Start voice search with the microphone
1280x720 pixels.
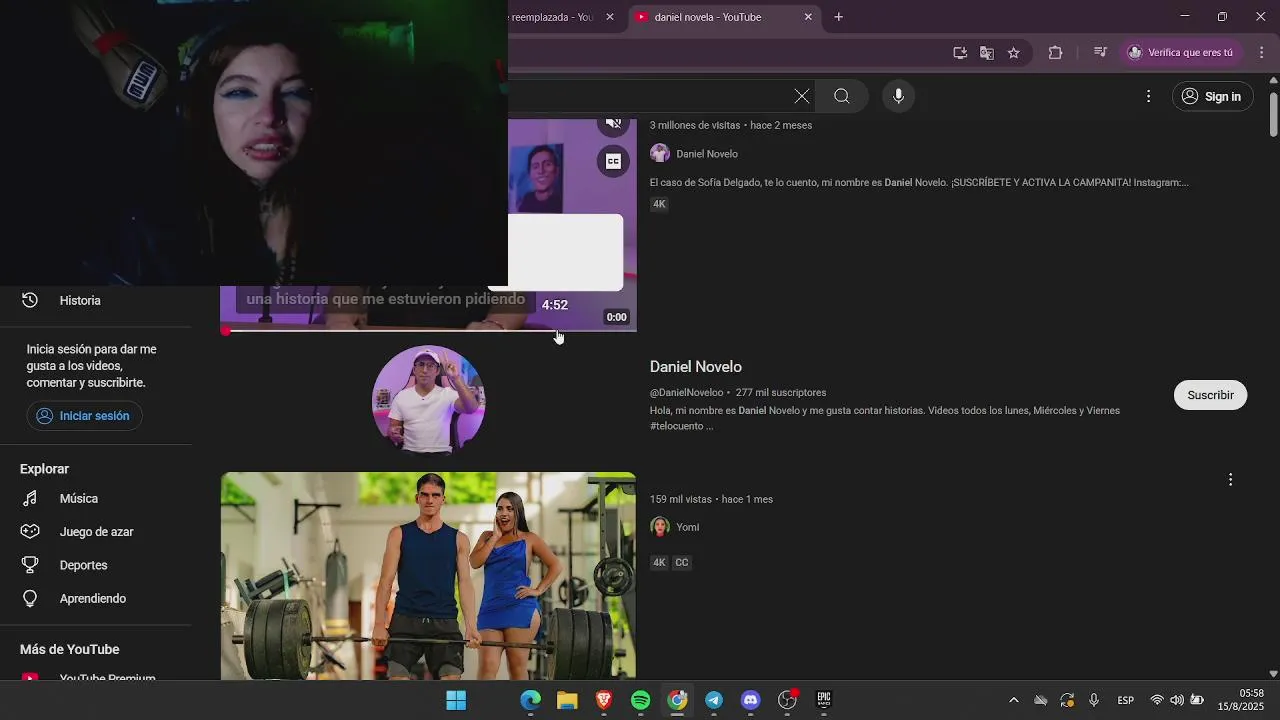coord(898,96)
